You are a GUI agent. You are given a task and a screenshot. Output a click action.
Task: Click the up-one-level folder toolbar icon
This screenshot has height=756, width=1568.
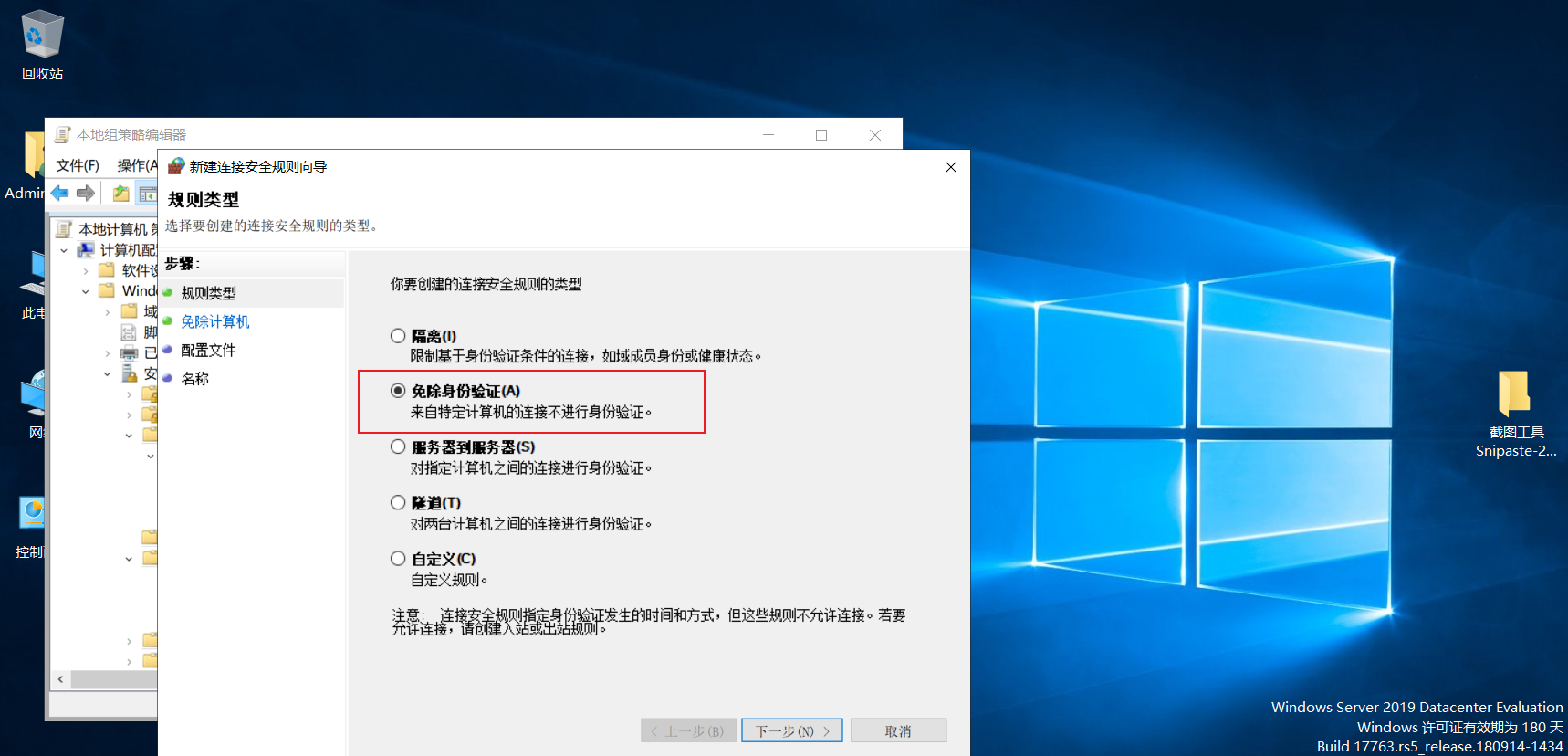click(120, 193)
